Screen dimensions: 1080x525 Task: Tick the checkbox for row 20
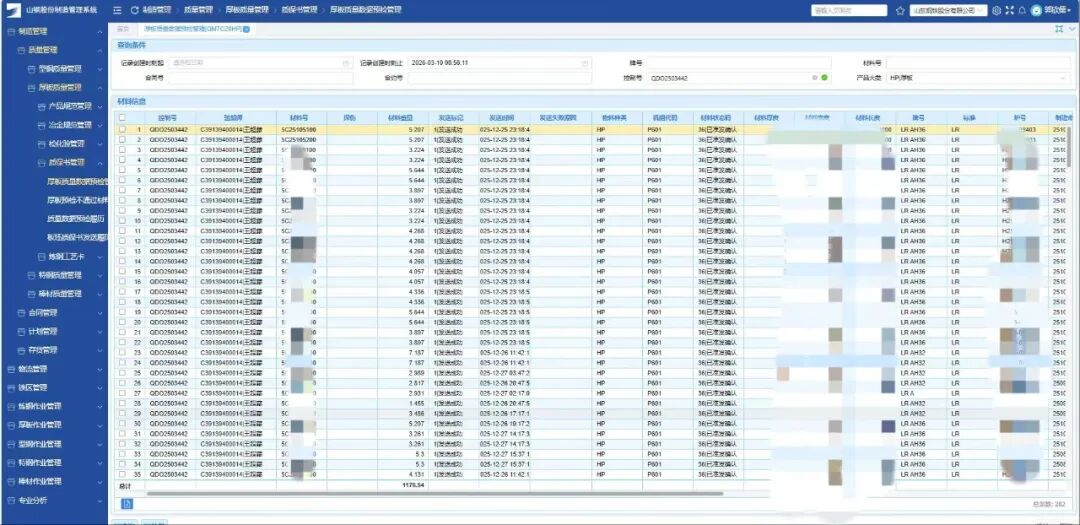click(x=122, y=322)
